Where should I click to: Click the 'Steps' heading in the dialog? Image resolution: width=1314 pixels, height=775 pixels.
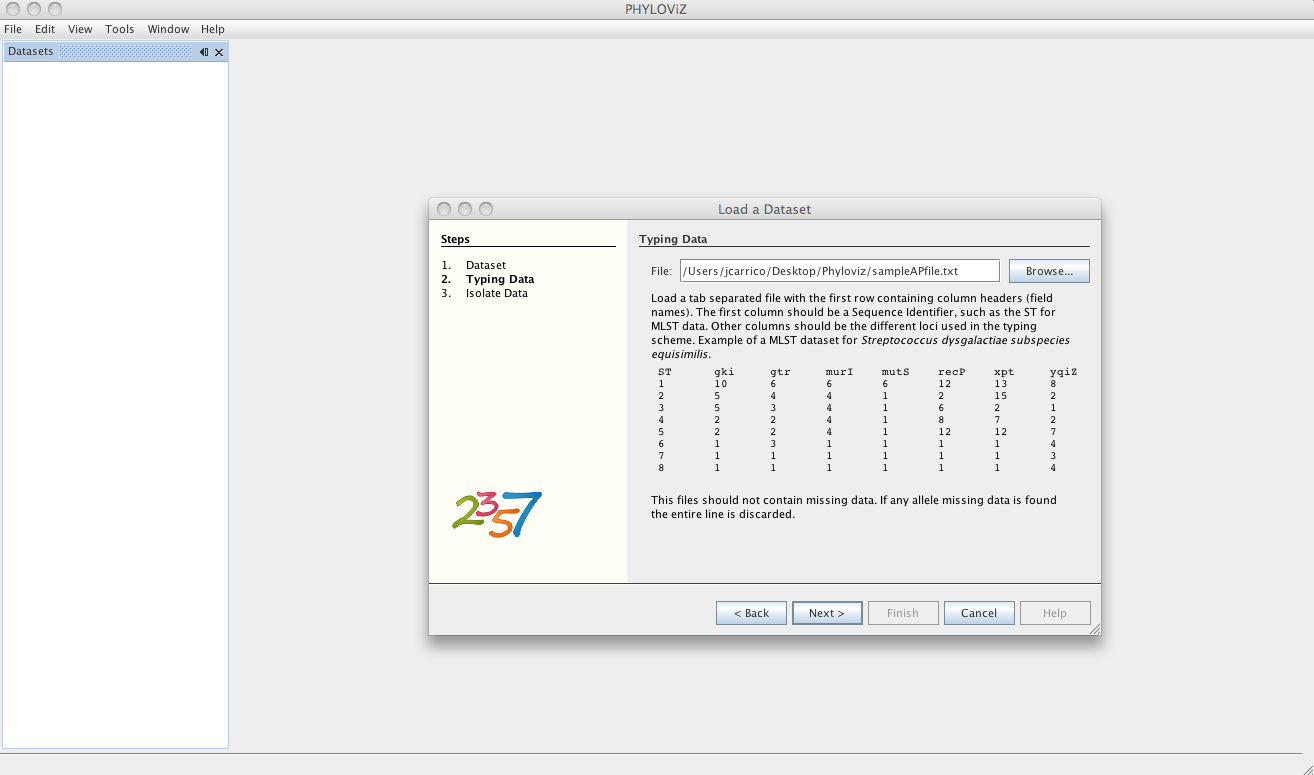point(455,239)
